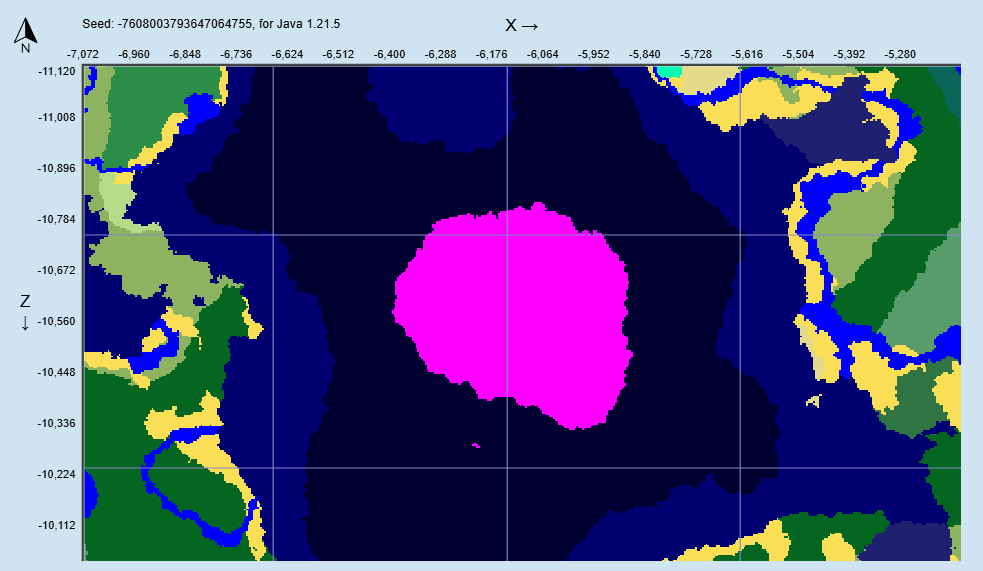Click the cyan biome patch at top edge
Screen dimensions: 983x571
[x=668, y=71]
